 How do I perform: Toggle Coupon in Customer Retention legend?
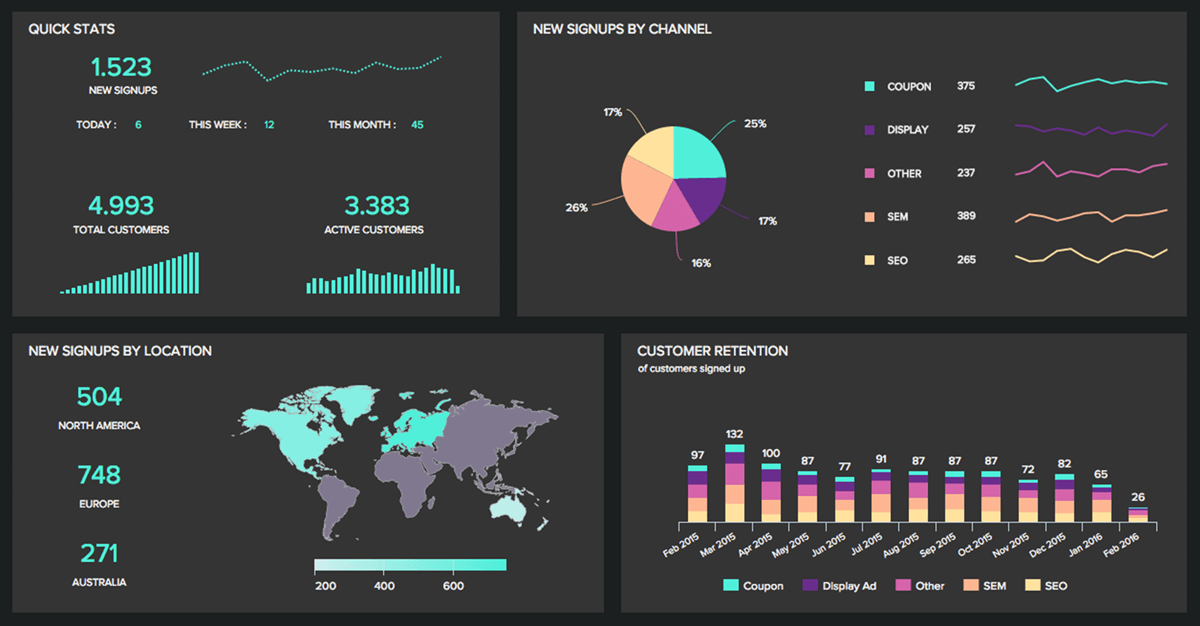730,585
